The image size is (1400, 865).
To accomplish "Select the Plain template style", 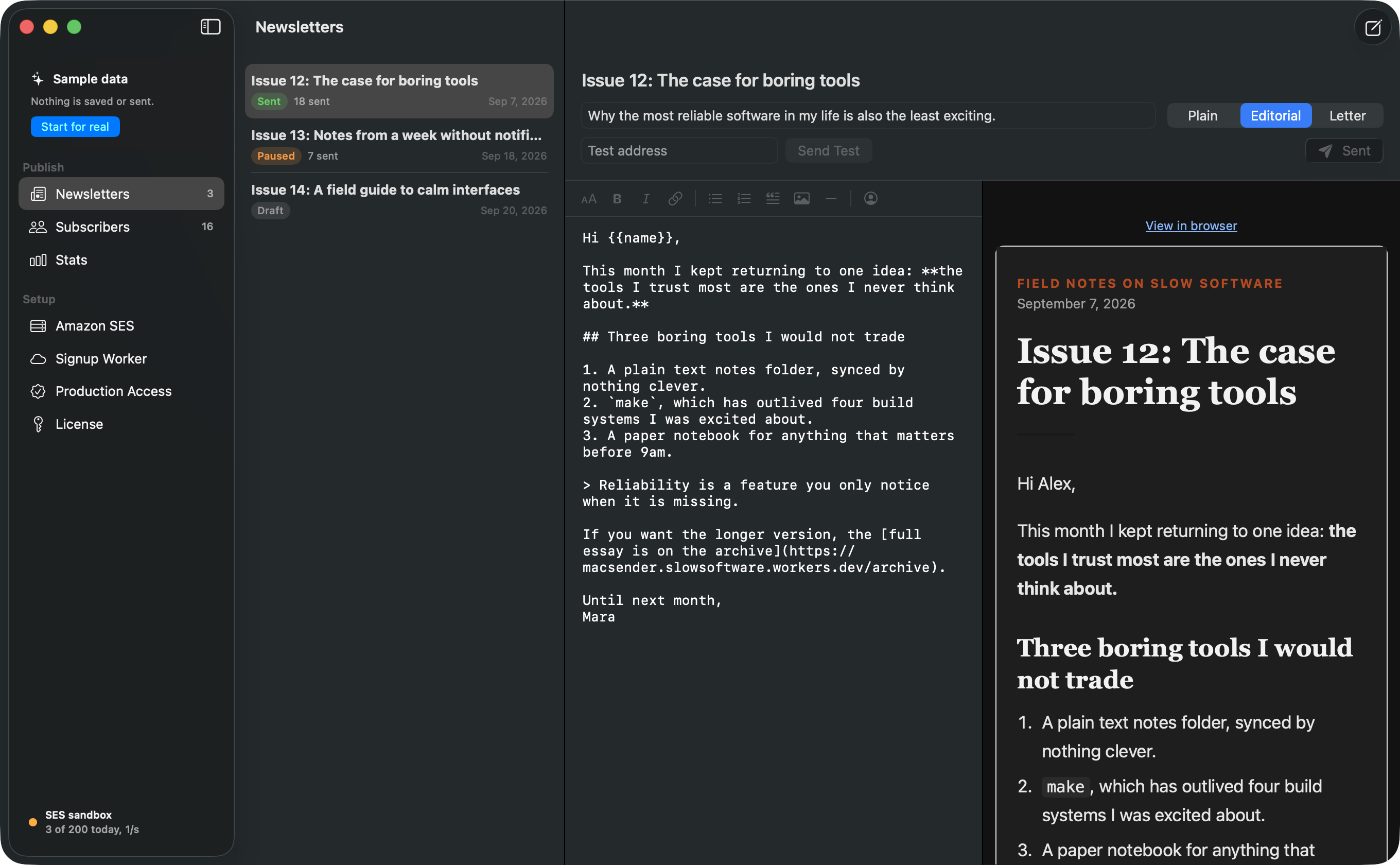I will click(1202, 115).
